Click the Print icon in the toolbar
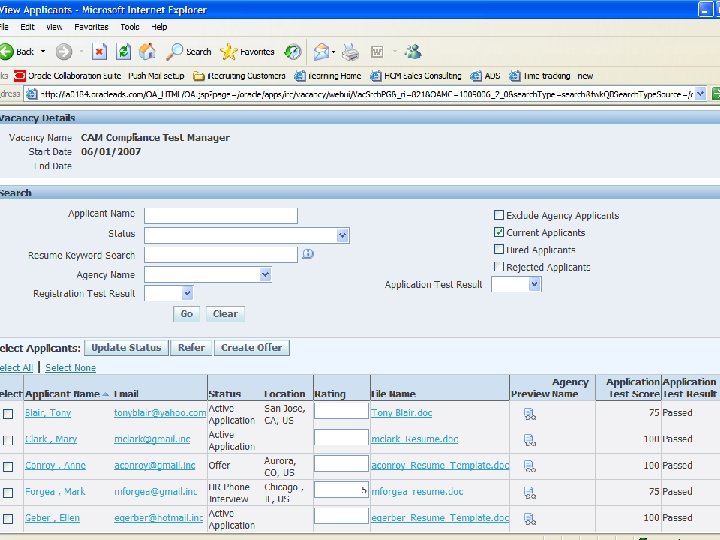Viewport: 720px width, 540px height. point(350,51)
